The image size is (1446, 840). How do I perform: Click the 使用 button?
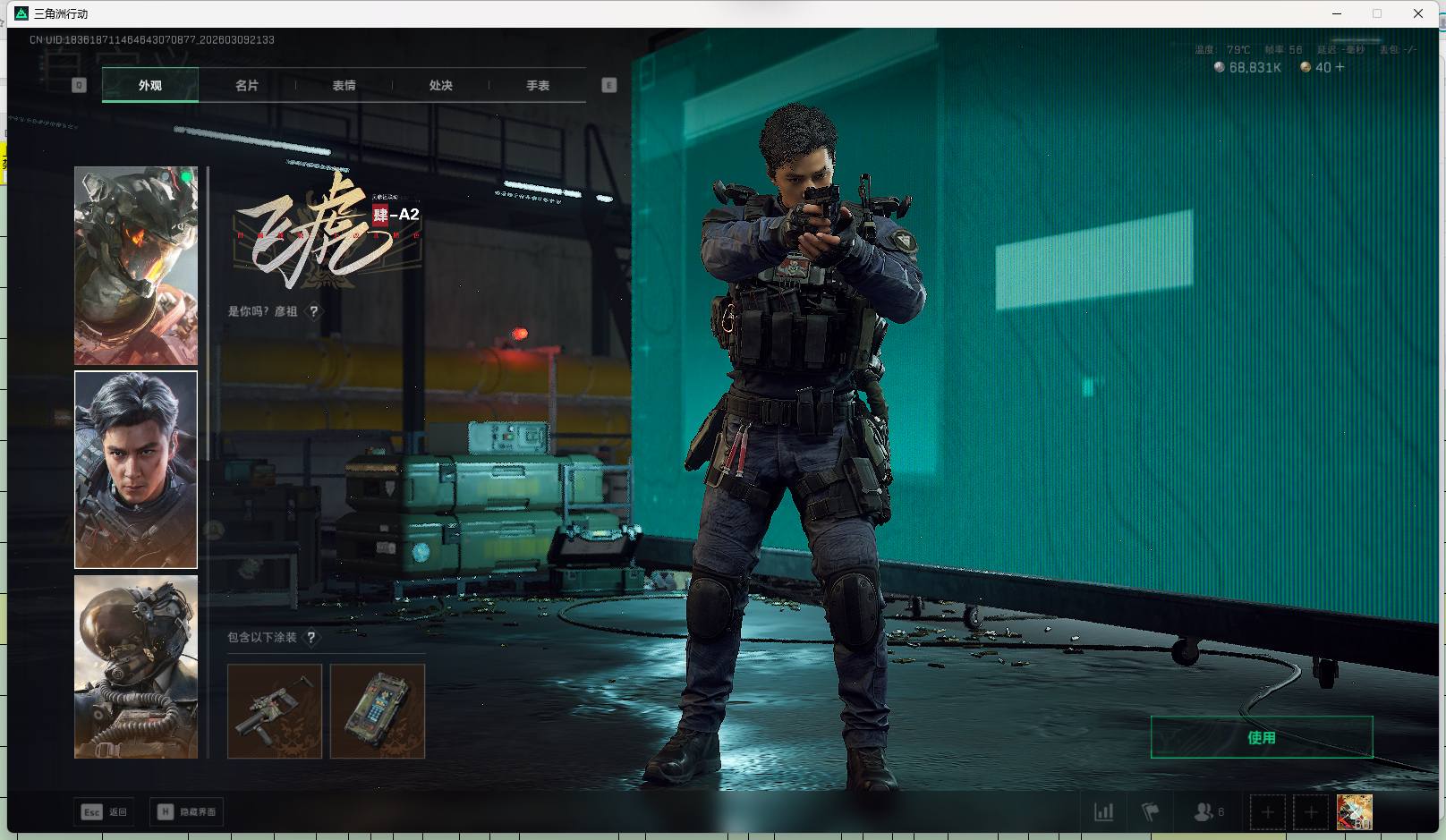pyautogui.click(x=1262, y=737)
